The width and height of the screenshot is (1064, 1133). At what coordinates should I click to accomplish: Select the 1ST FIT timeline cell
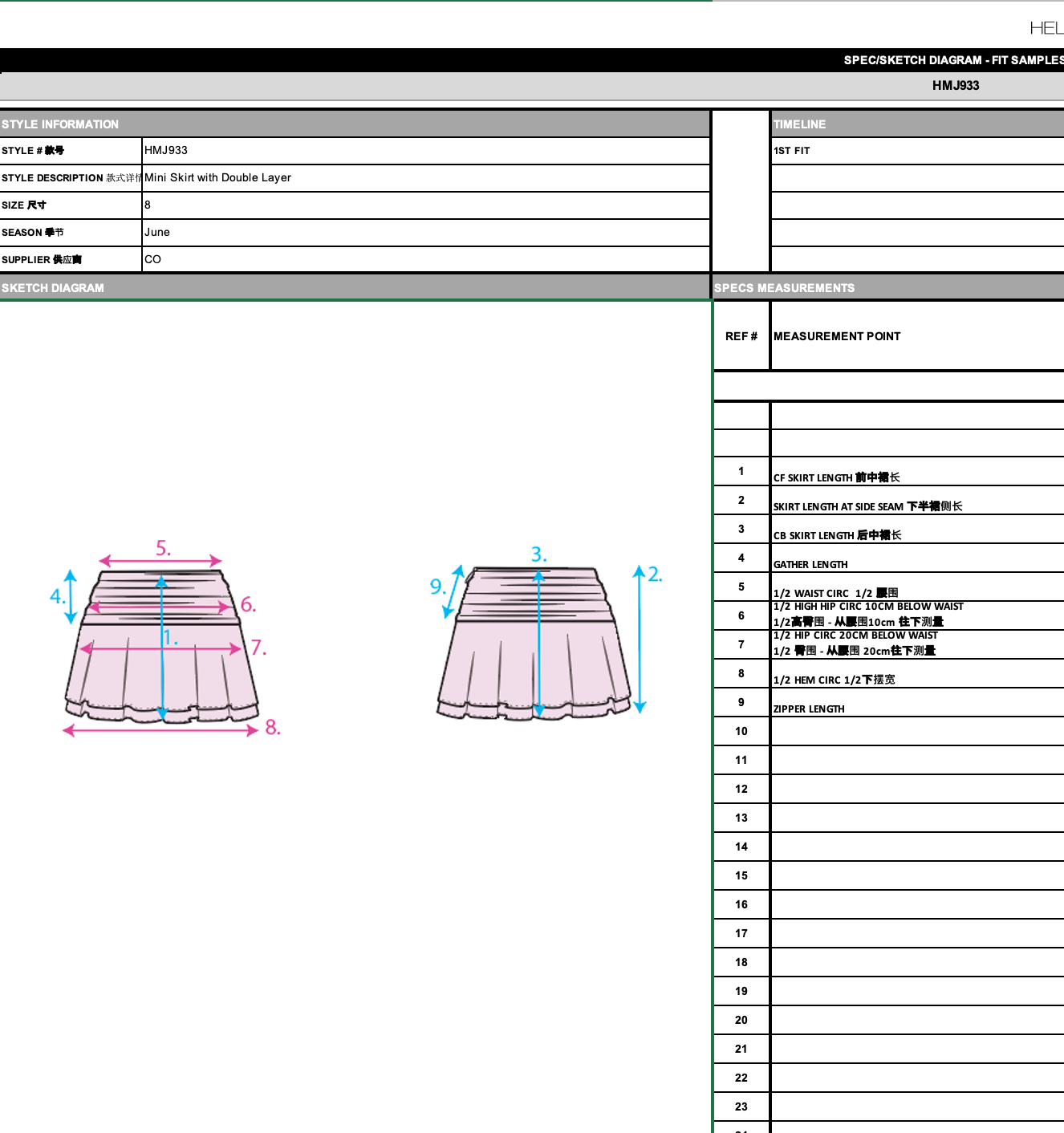click(918, 151)
